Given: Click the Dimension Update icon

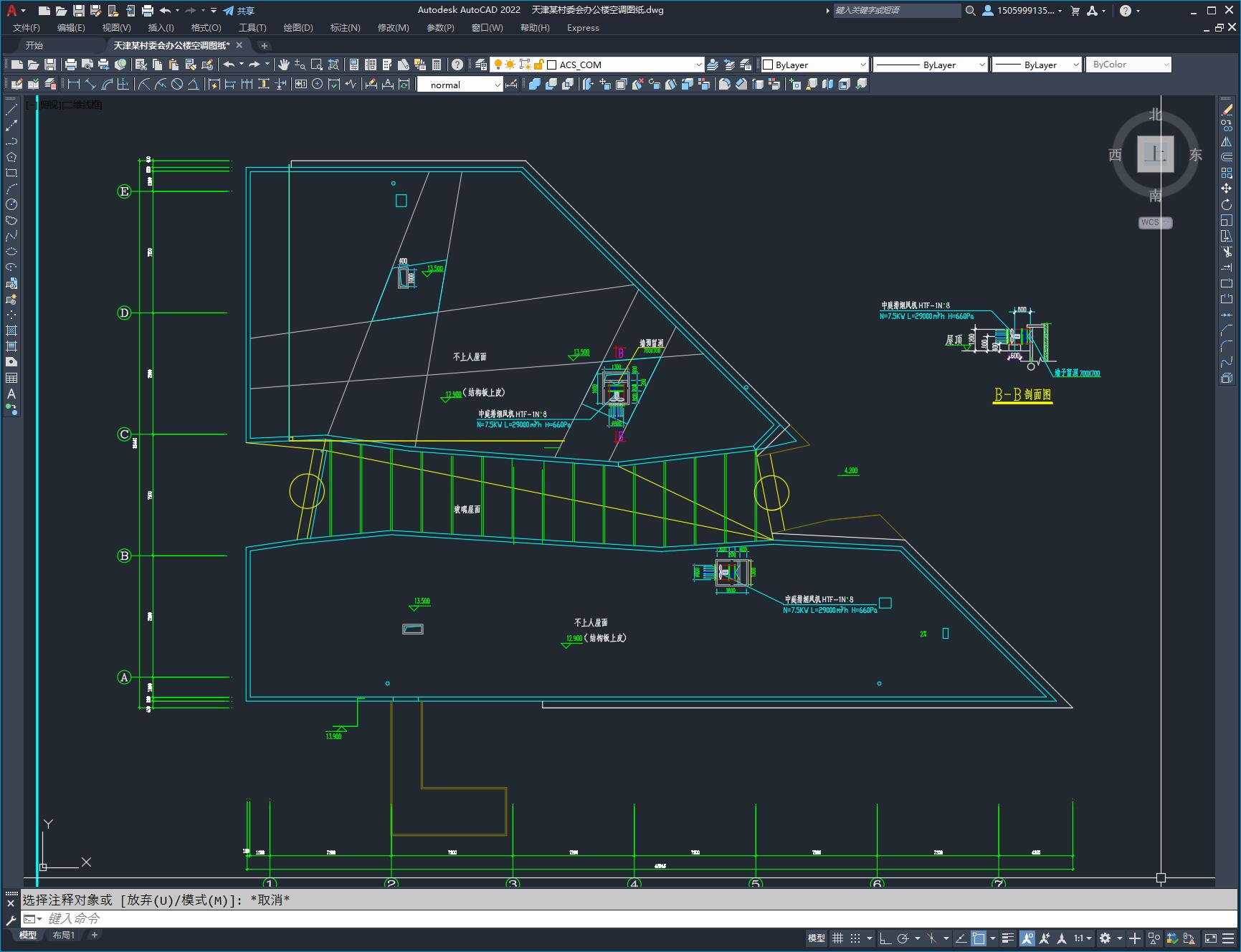Looking at the screenshot, I should tap(404, 85).
